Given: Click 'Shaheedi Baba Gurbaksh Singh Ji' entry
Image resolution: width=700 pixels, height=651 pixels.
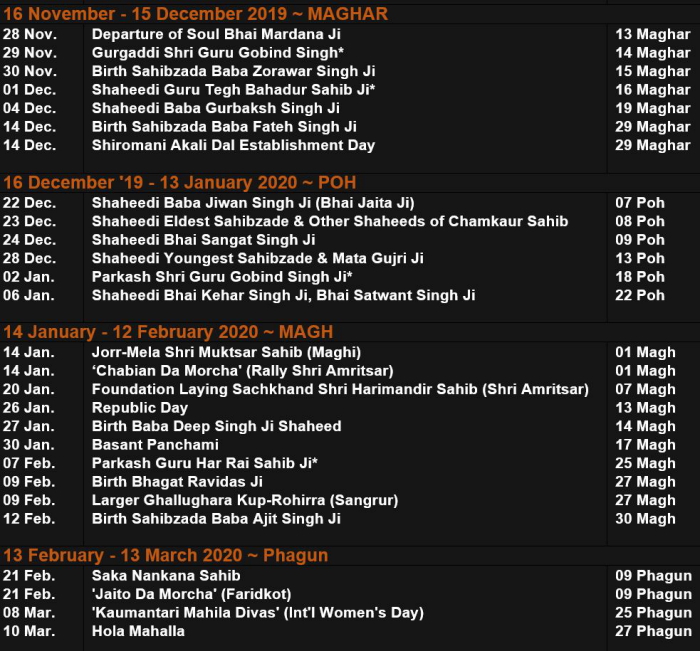Looking at the screenshot, I should pos(216,108).
